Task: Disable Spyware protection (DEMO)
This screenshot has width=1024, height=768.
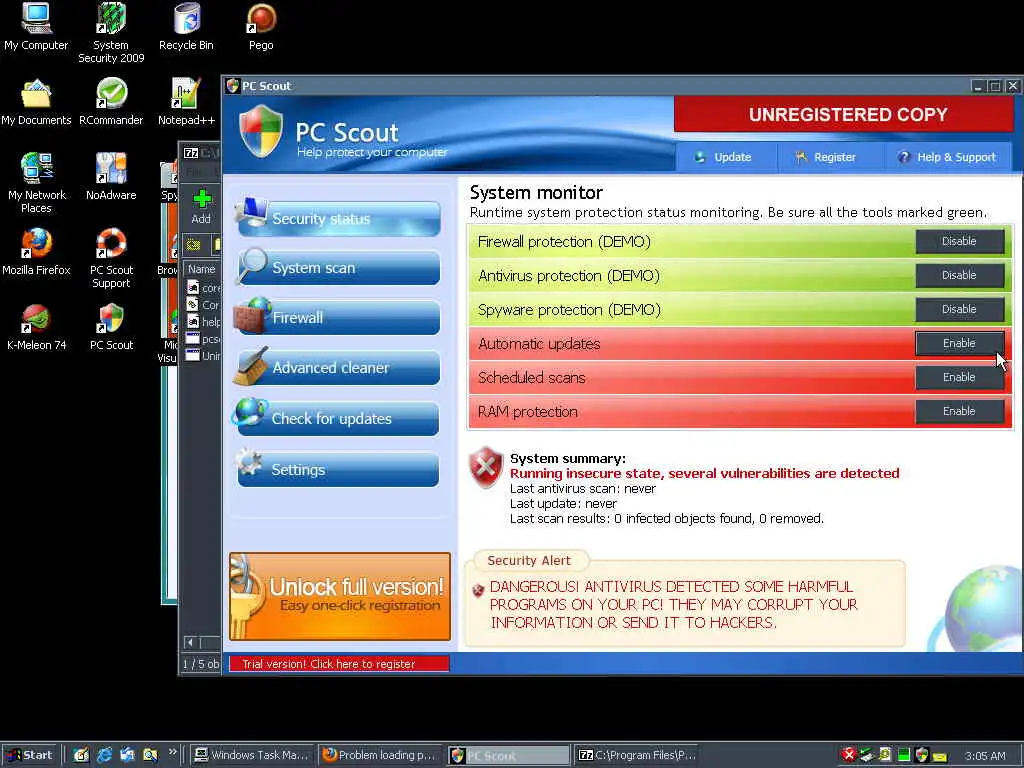Action: [959, 310]
